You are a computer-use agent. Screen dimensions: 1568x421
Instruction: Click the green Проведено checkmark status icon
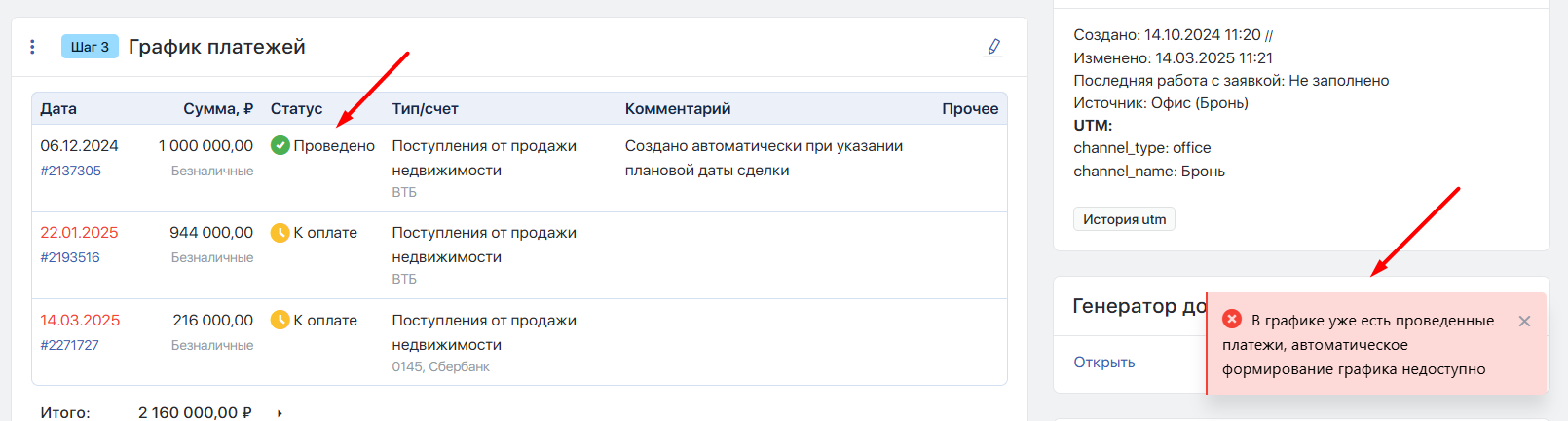point(280,145)
